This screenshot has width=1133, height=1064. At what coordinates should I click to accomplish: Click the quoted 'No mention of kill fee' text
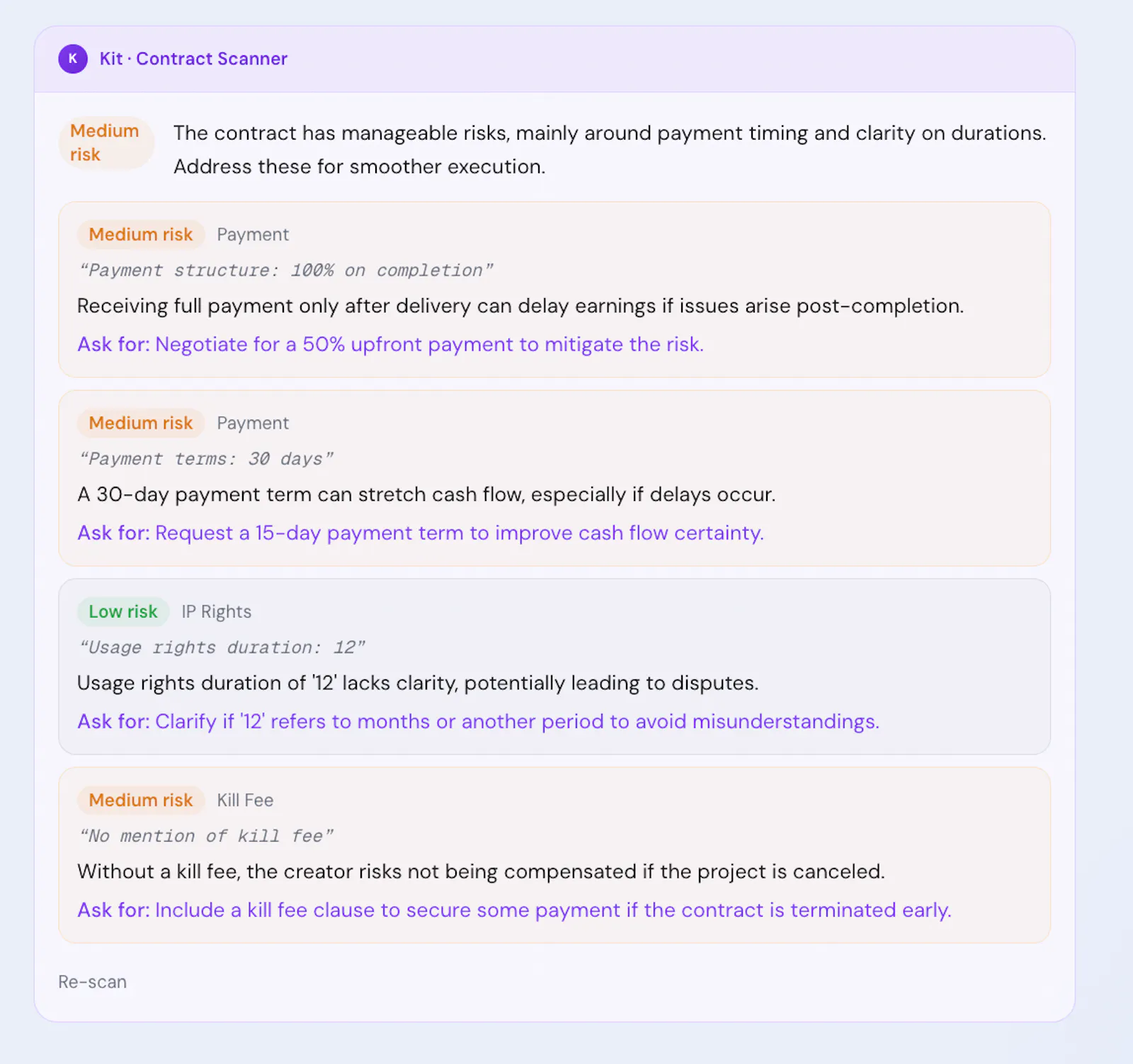206,835
